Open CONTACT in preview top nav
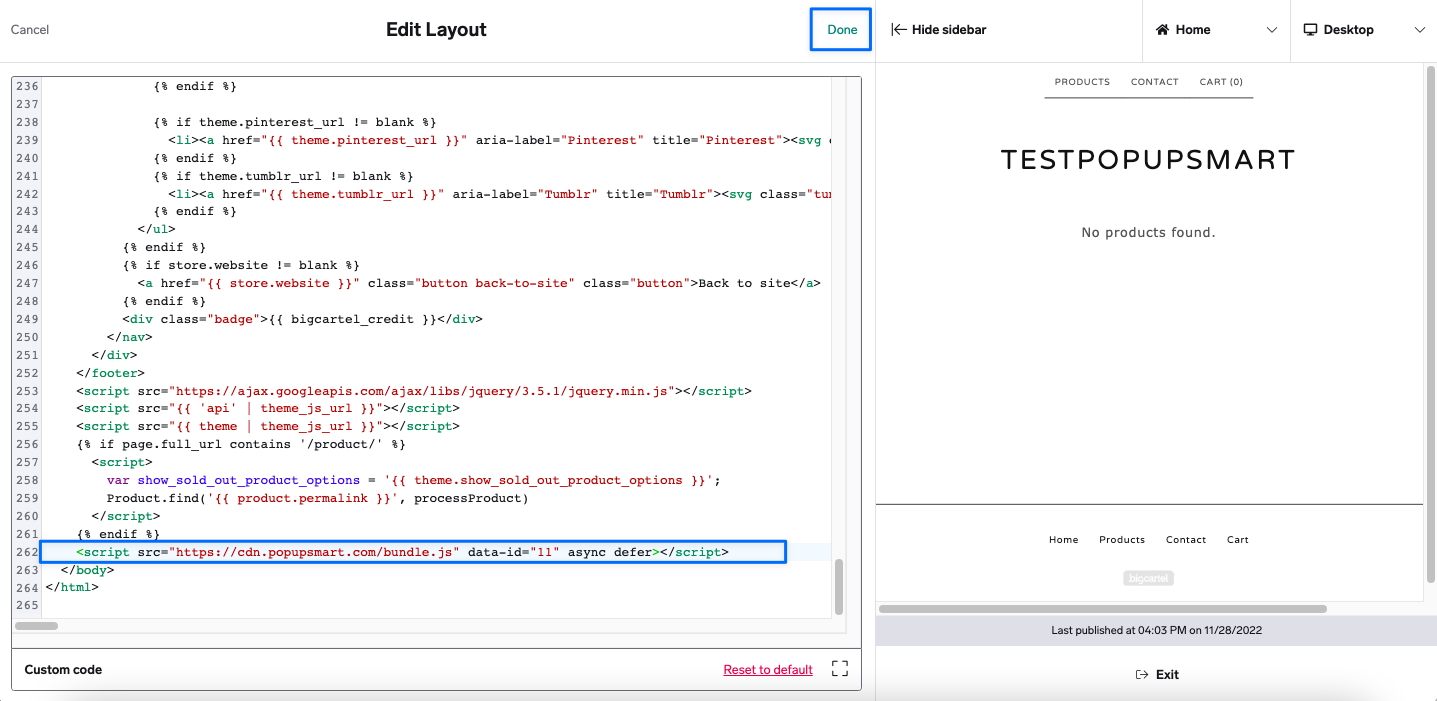 (1155, 82)
